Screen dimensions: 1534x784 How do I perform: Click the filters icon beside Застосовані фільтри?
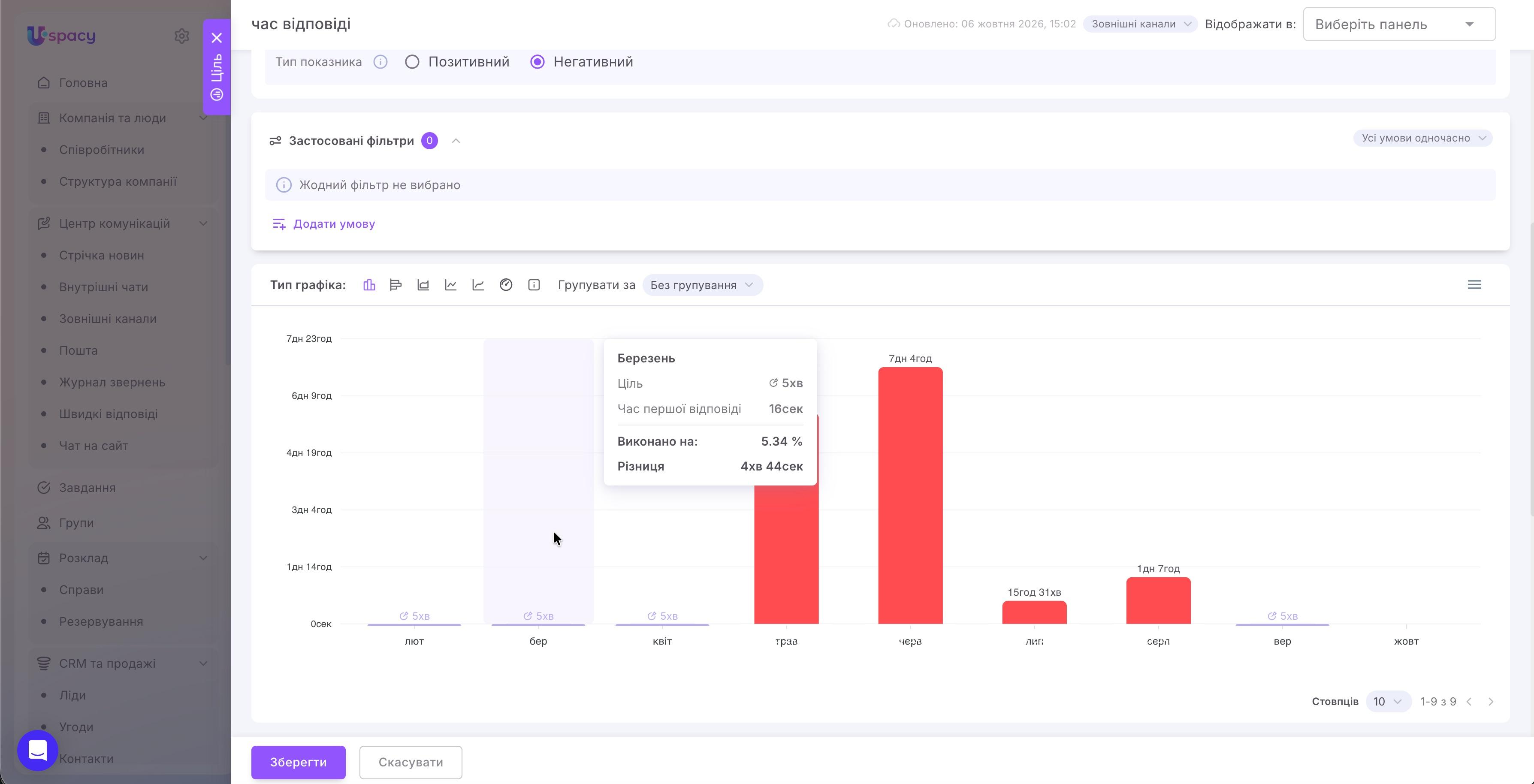coord(275,141)
